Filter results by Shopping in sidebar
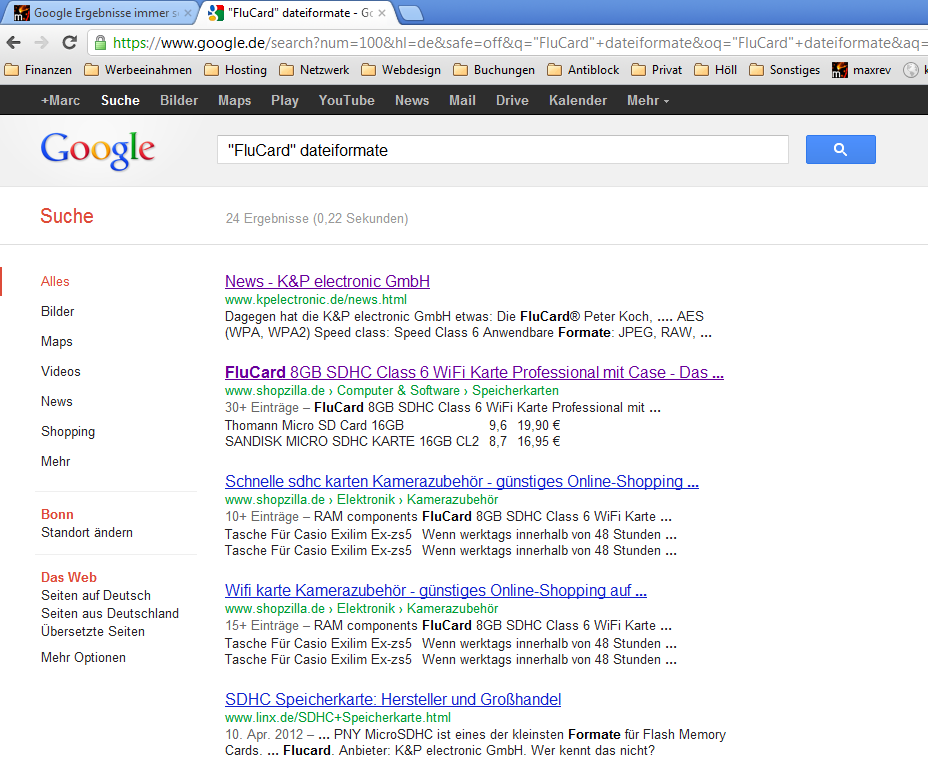928x770 pixels. [68, 431]
